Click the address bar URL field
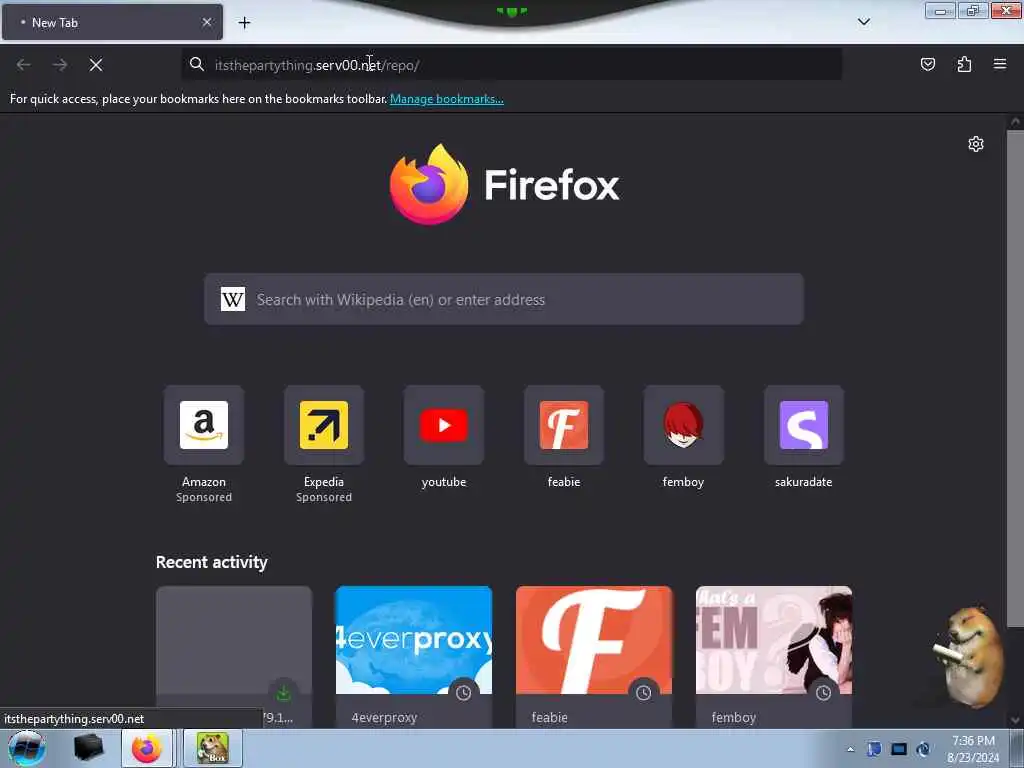This screenshot has width=1024, height=768. [511, 65]
